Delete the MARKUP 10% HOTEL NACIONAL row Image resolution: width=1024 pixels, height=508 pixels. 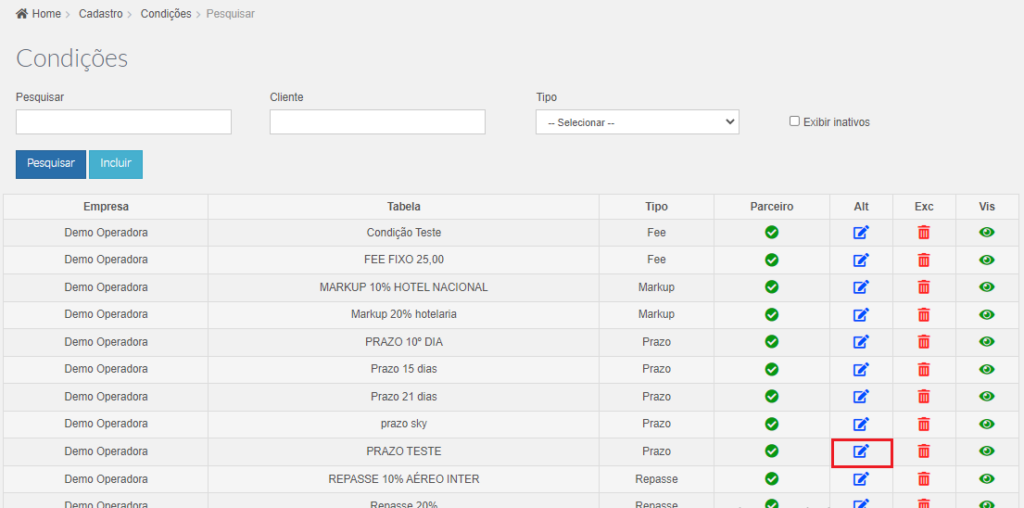click(x=923, y=287)
